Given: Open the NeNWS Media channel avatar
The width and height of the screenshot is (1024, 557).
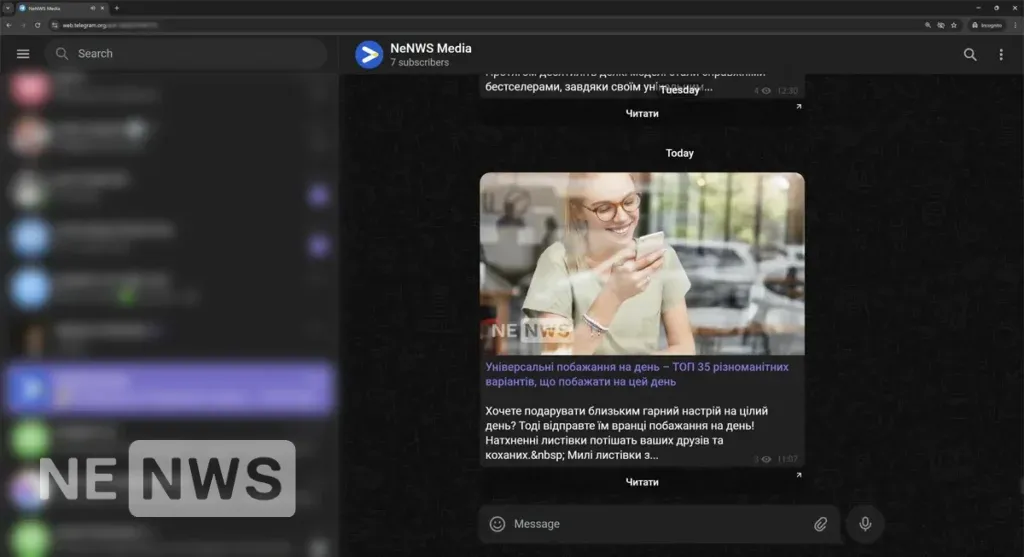Looking at the screenshot, I should (x=369, y=55).
